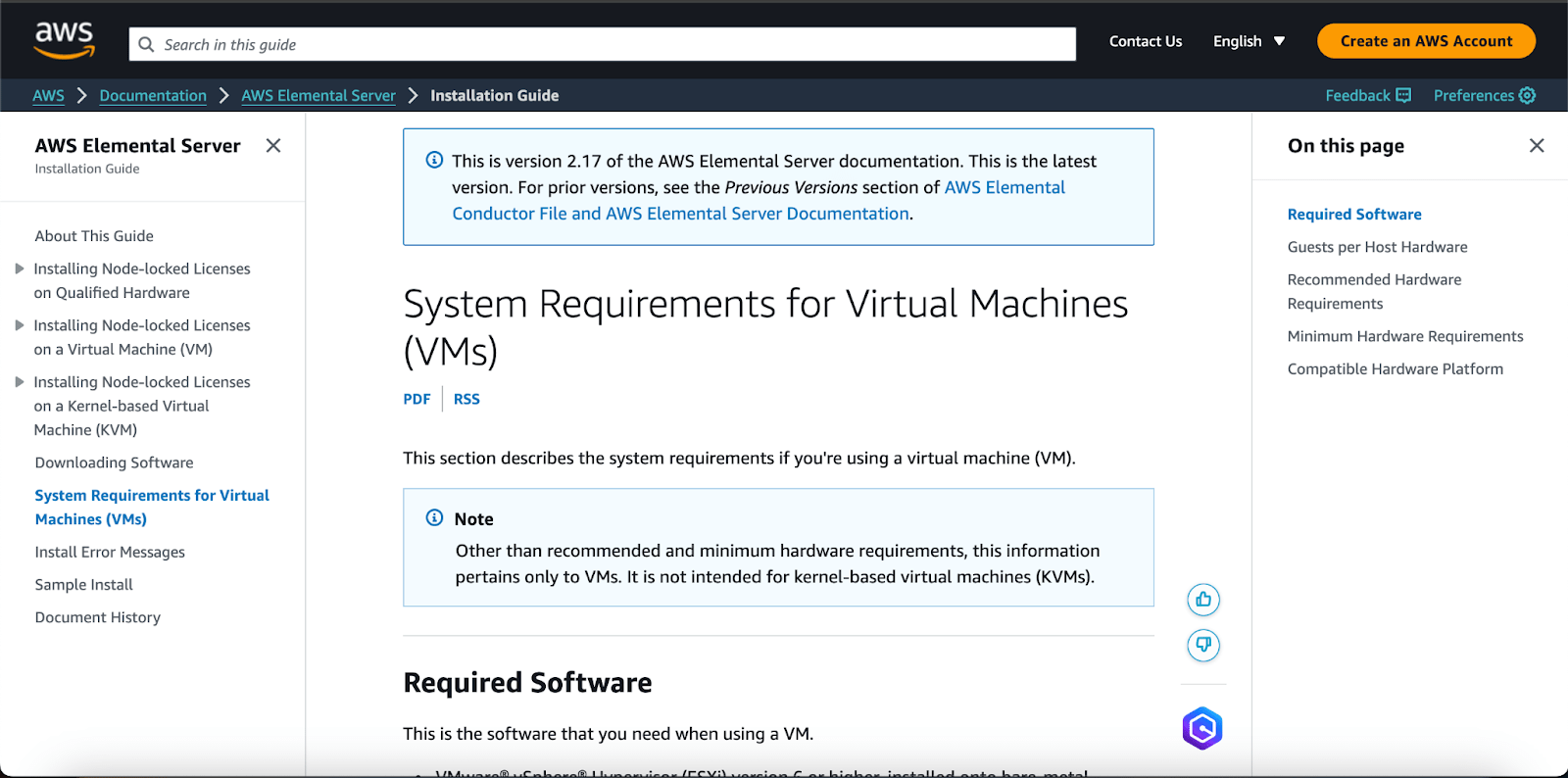Close the On this page panel
This screenshot has width=1568, height=778.
coord(1536,146)
